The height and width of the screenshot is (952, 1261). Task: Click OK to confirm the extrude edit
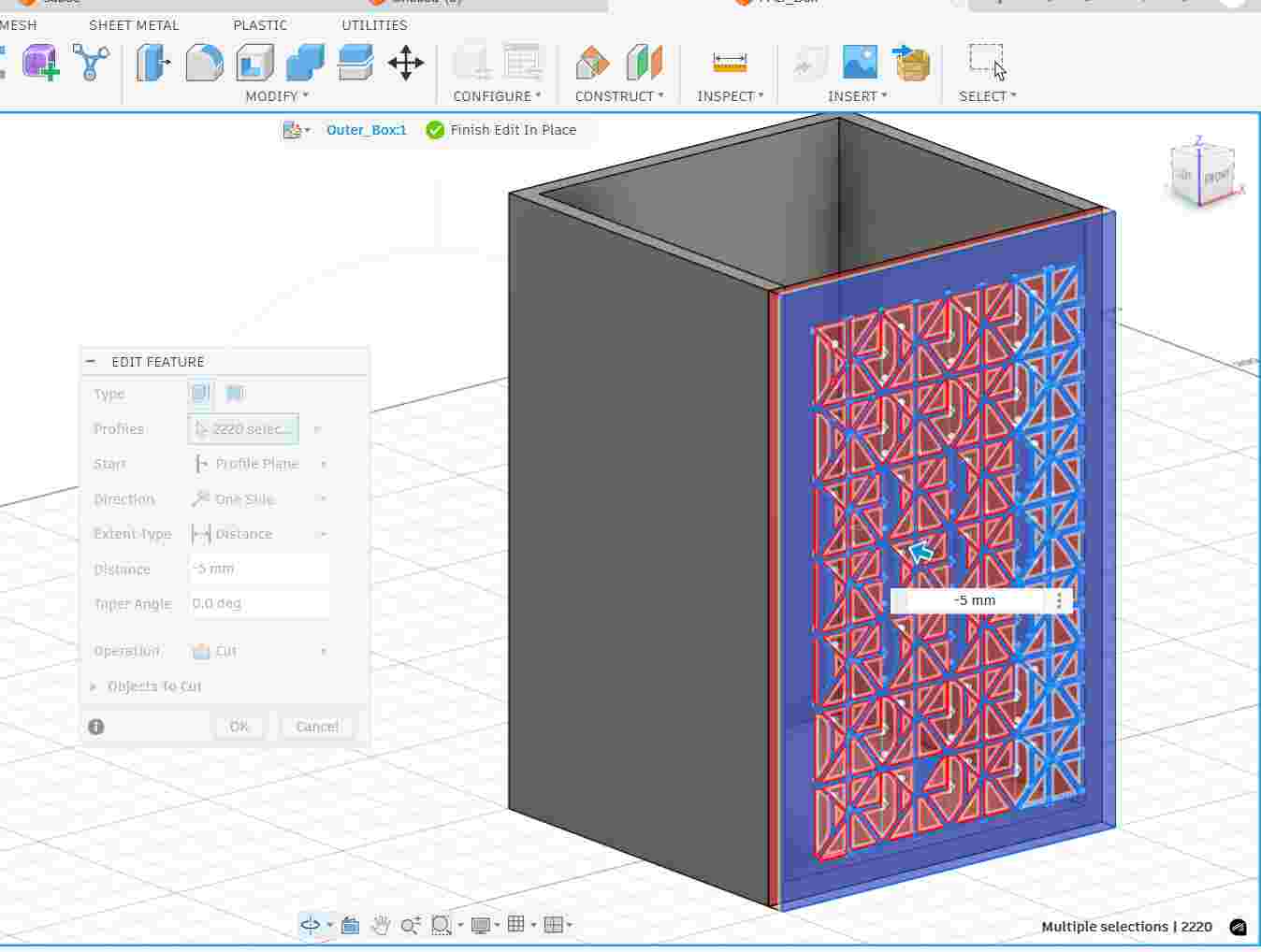[x=239, y=726]
